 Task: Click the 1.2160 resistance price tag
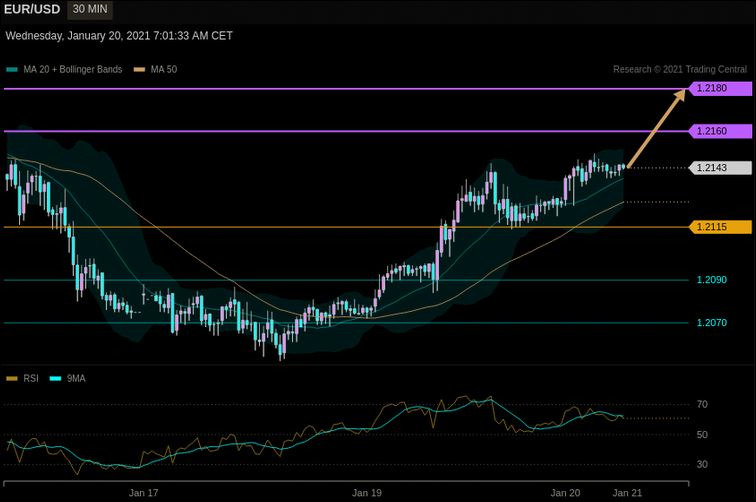coord(720,131)
